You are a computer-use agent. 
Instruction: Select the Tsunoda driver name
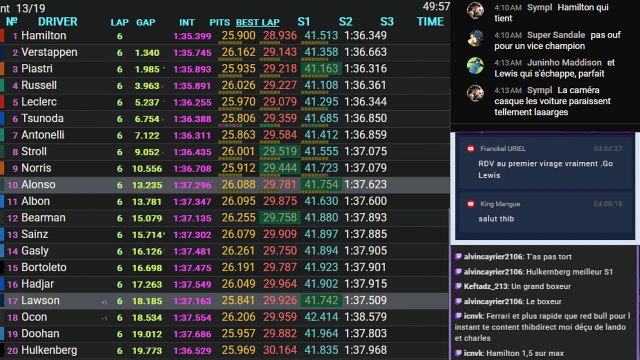pyautogui.click(x=42, y=118)
